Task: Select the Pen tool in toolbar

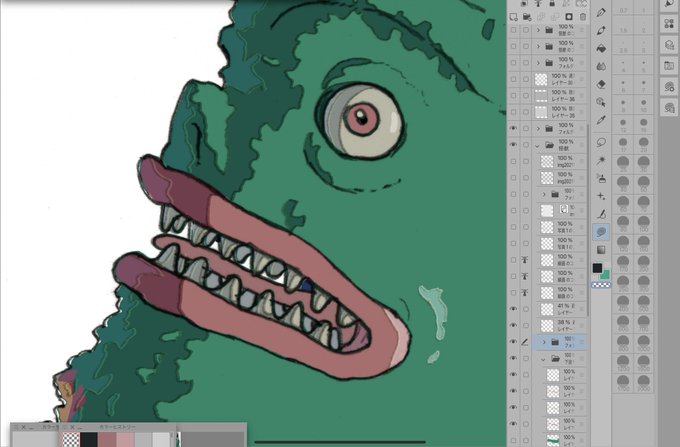Action: [601, 30]
